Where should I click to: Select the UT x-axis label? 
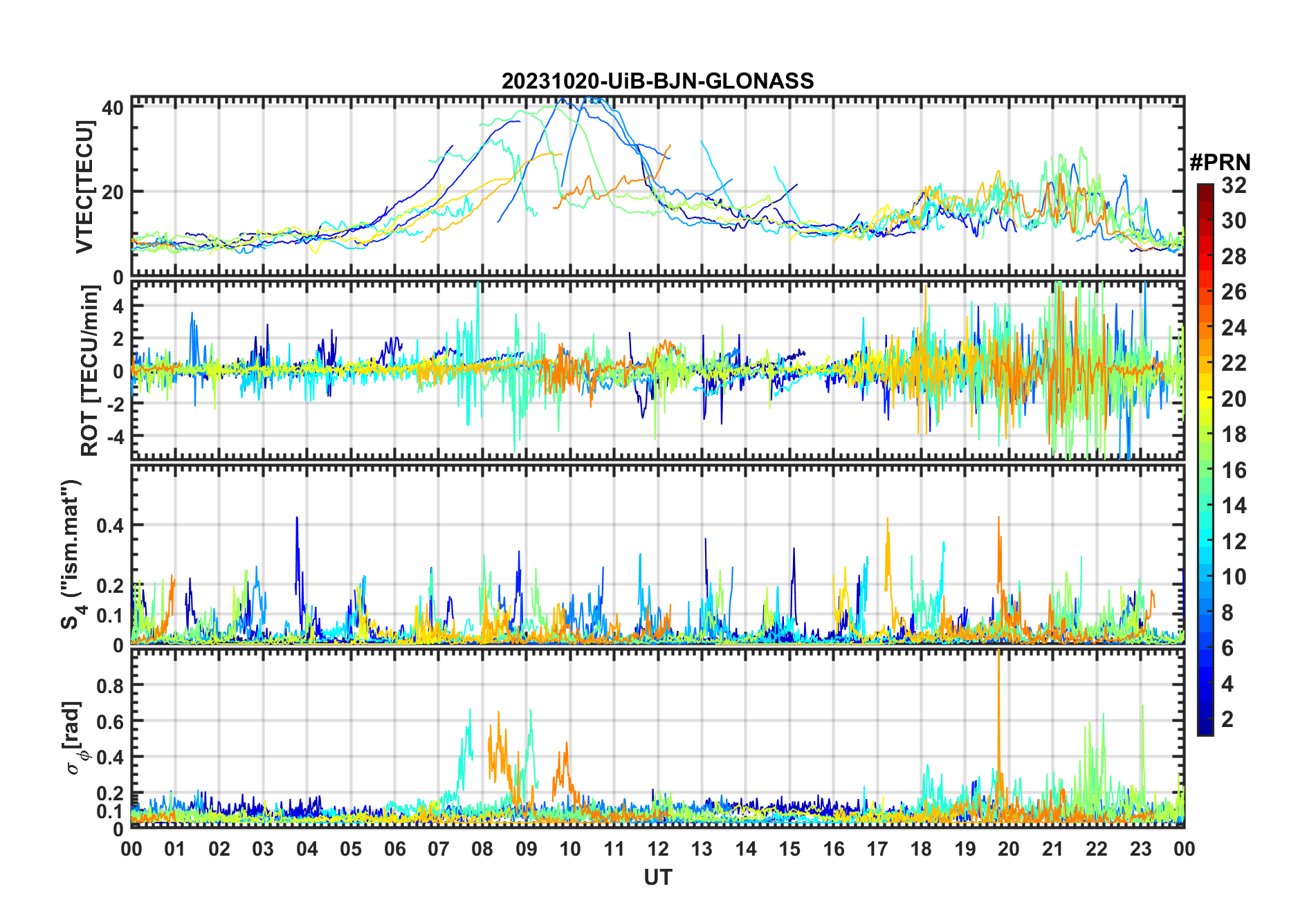coord(658,877)
